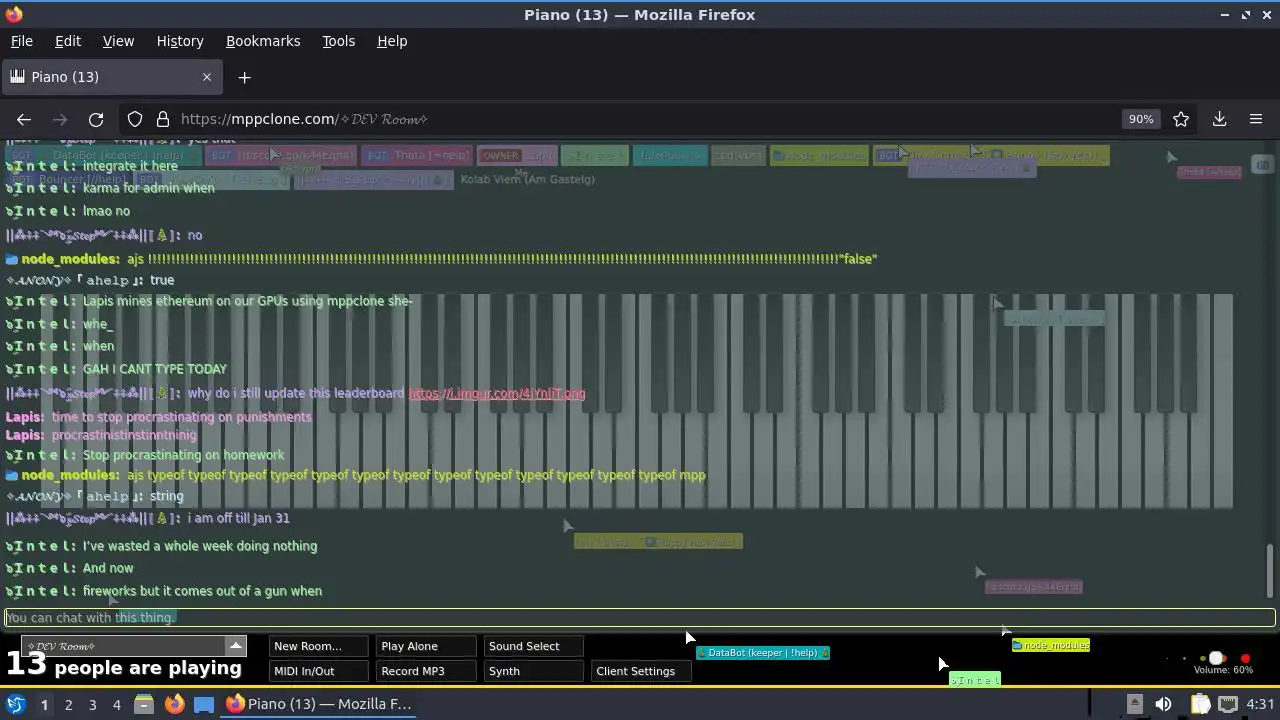Screen dimensions: 1280x720
Task: Open MIDI In/Out settings
Action: pos(319,671)
